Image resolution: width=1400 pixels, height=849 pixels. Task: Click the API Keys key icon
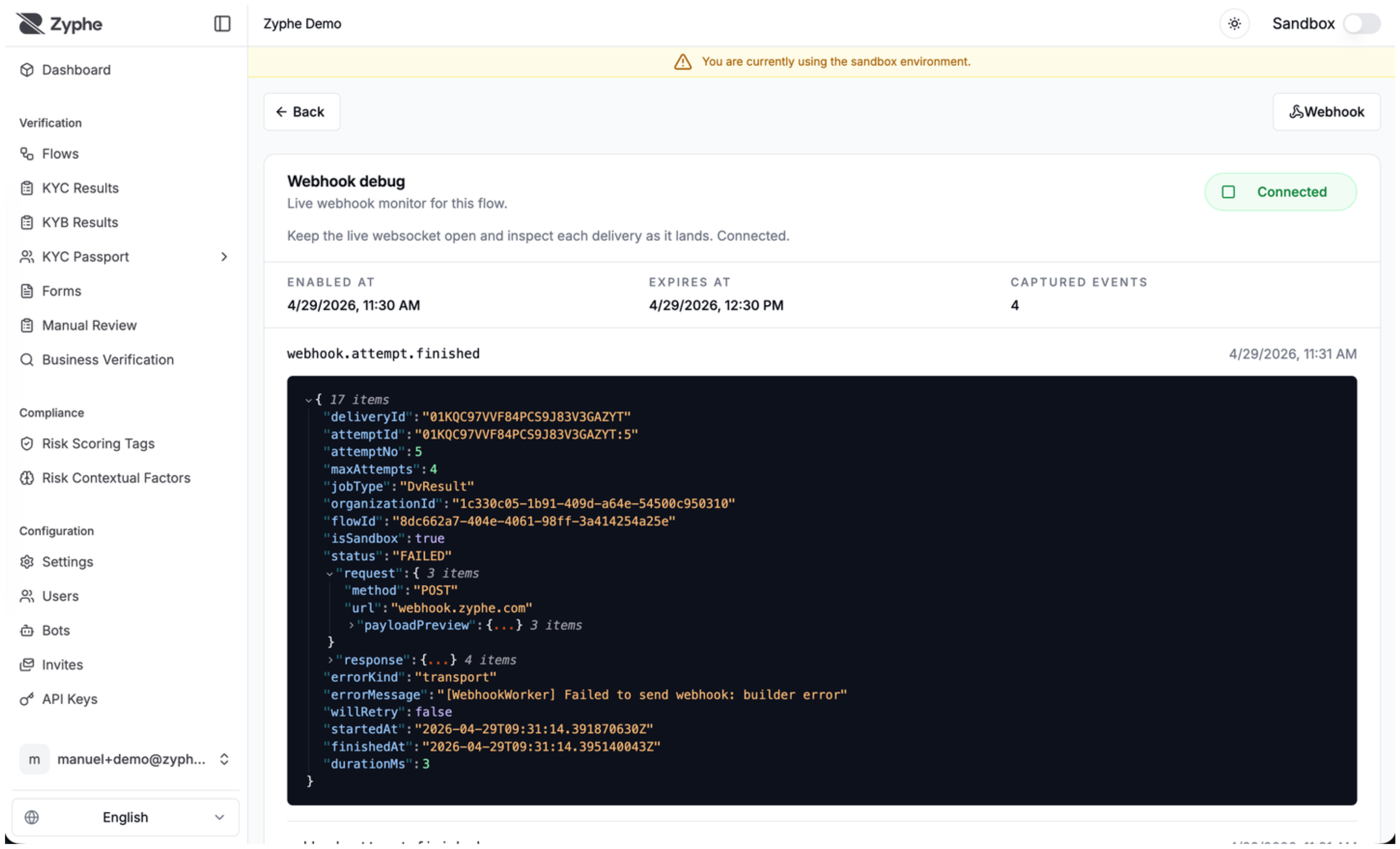click(27, 700)
